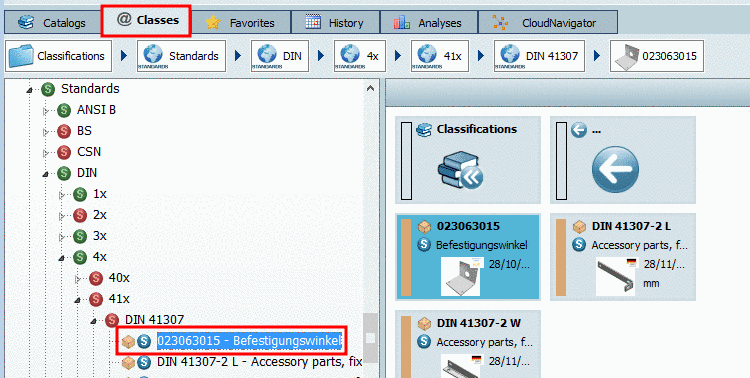Expand the 2x tree node
Viewport: 750px width, 378px height.
(x=62, y=216)
